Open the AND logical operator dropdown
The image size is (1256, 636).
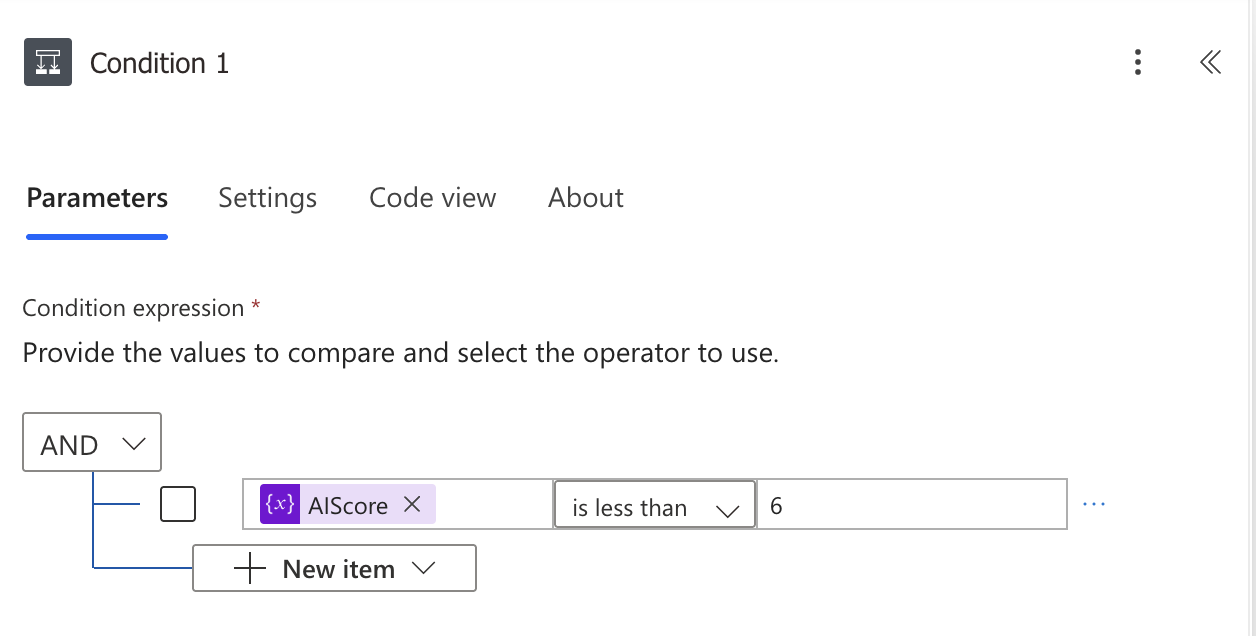(92, 443)
